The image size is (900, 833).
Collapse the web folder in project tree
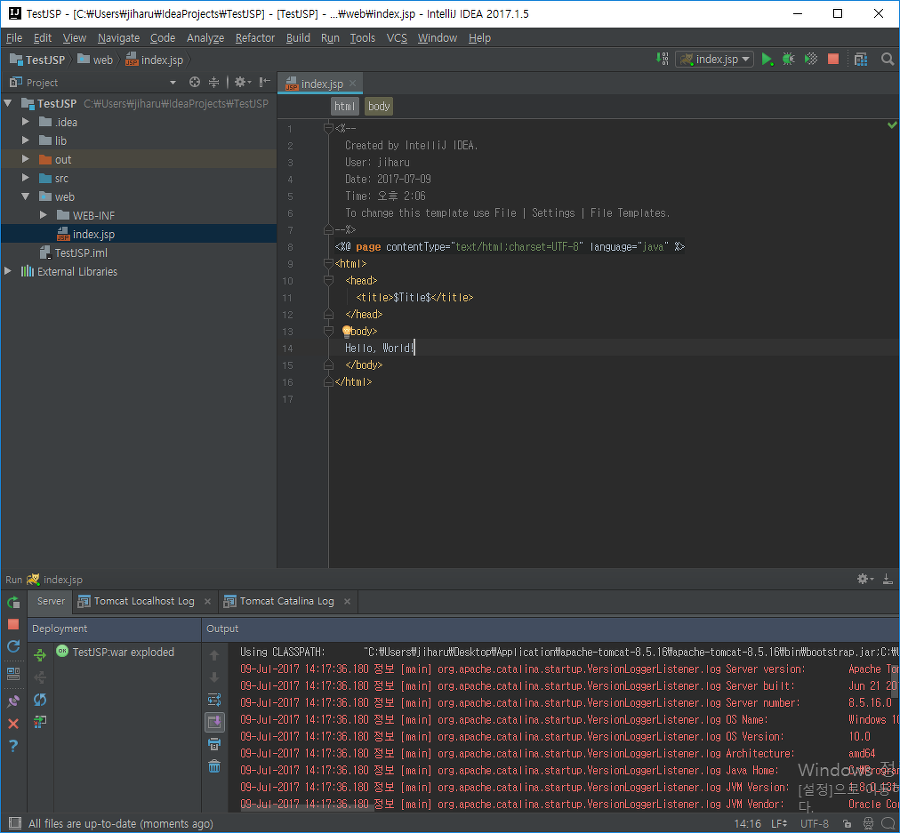coord(25,196)
